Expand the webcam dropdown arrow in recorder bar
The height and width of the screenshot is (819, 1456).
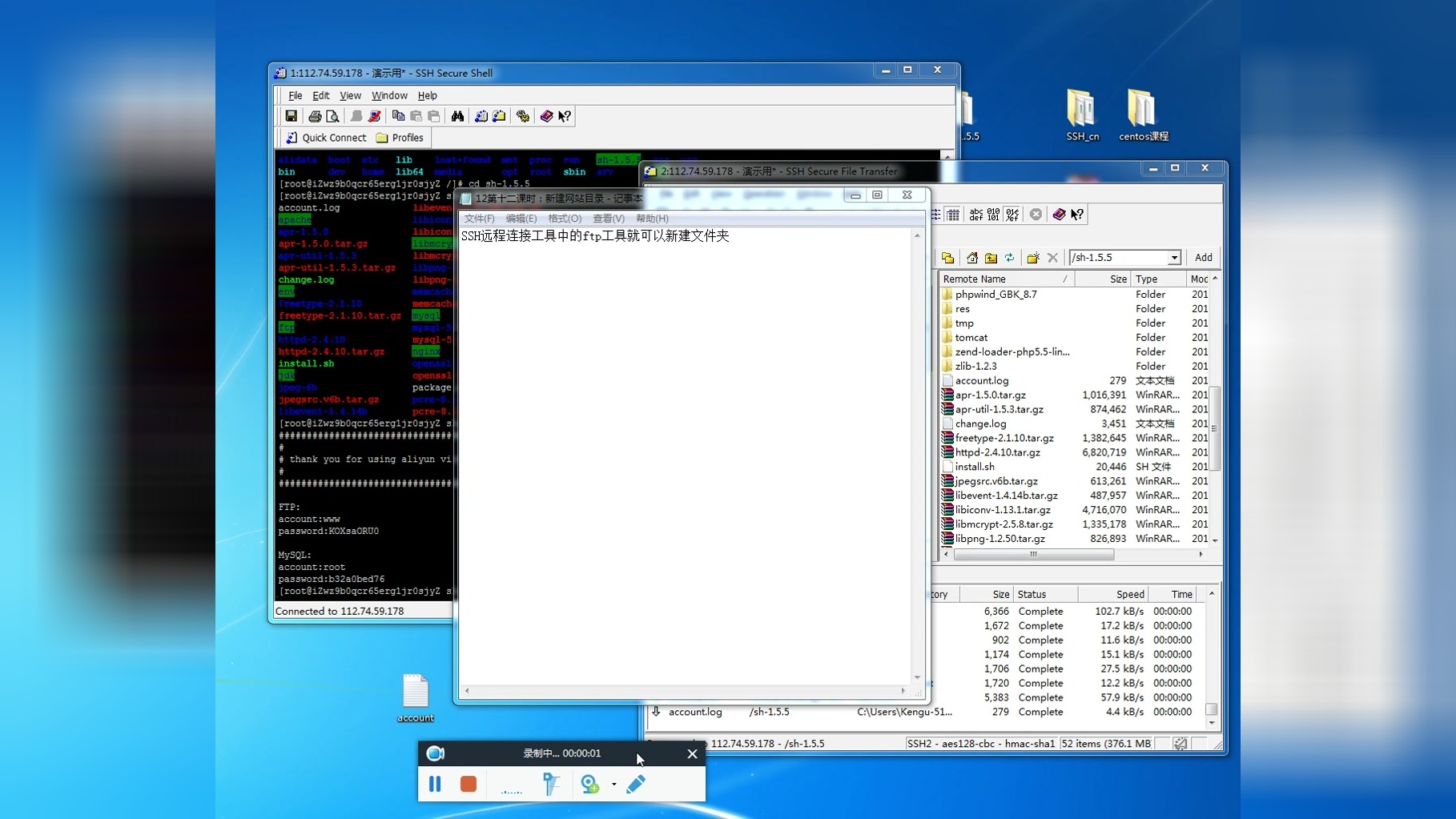click(614, 785)
